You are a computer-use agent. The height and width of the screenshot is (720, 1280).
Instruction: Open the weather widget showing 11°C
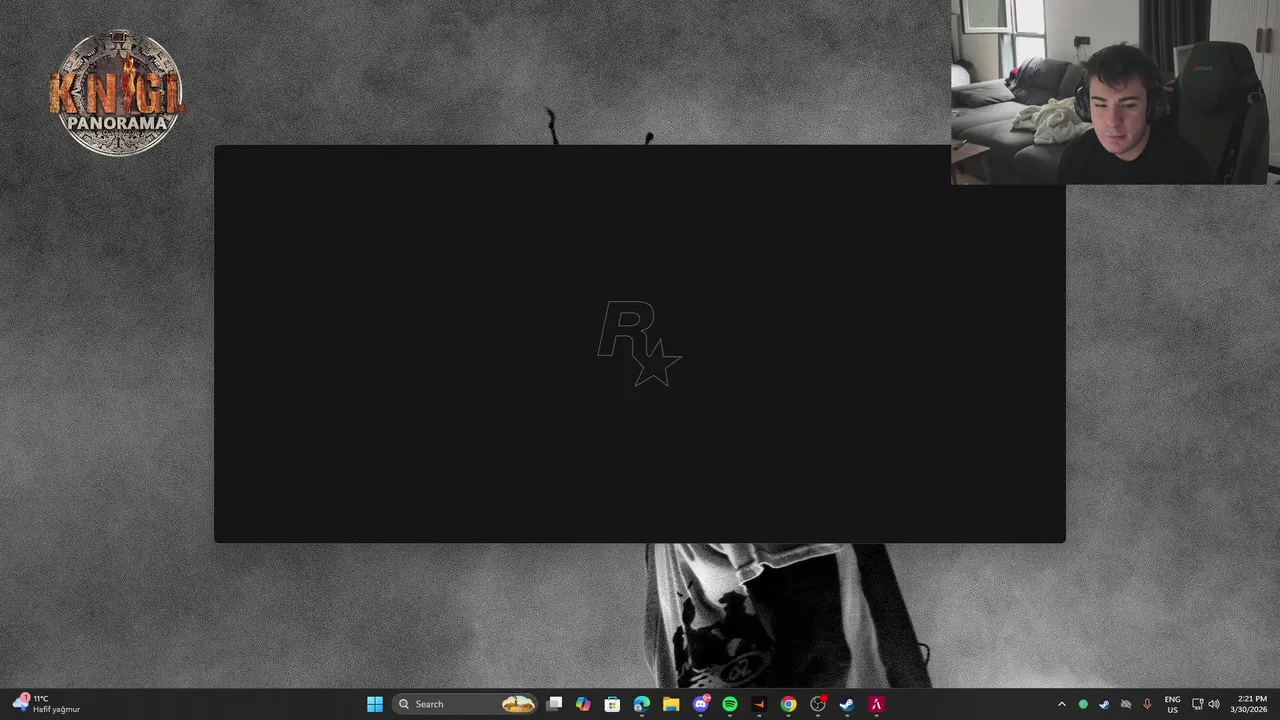click(47, 704)
